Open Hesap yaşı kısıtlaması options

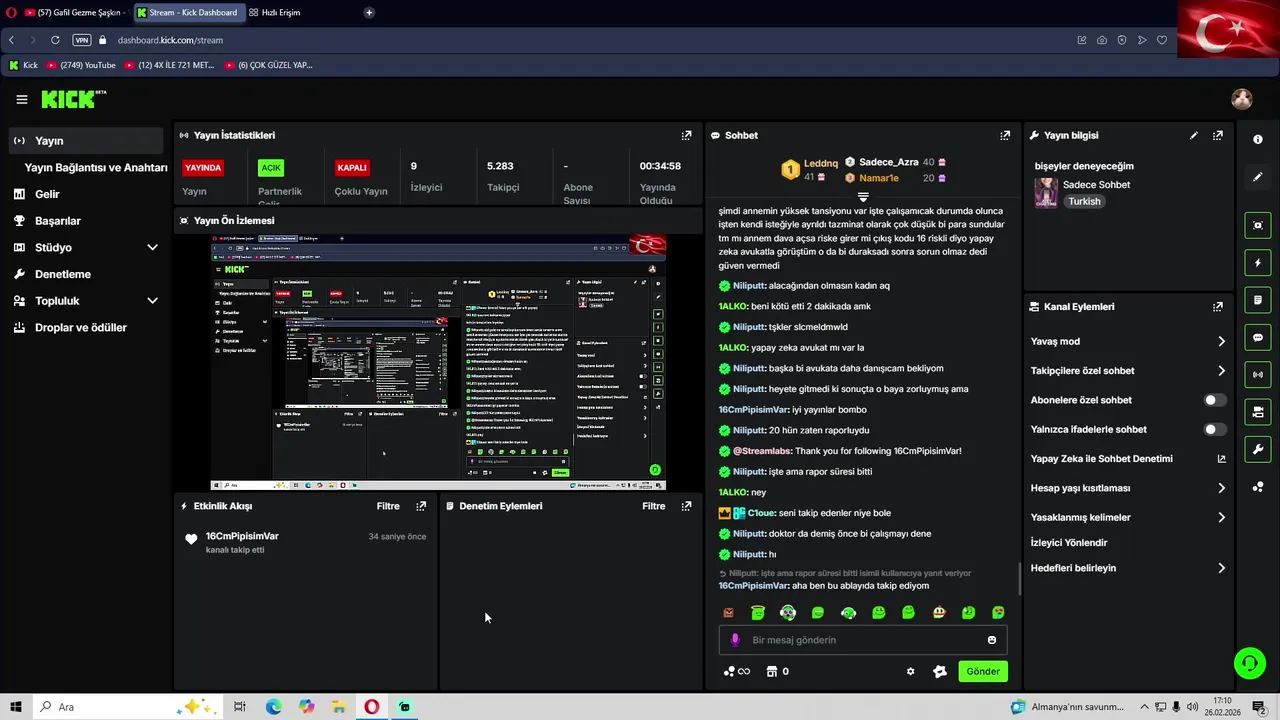click(x=1128, y=488)
